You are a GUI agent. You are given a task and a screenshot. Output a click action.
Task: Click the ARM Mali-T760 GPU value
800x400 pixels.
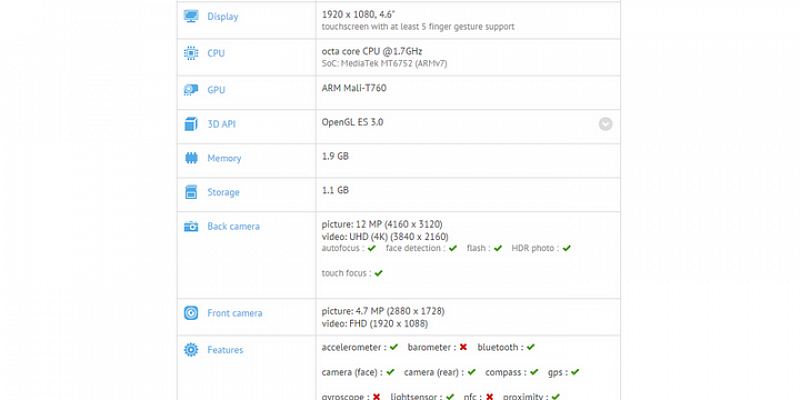point(354,88)
